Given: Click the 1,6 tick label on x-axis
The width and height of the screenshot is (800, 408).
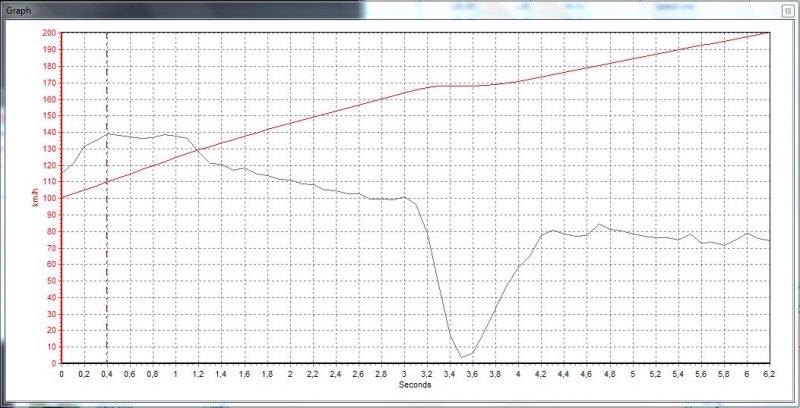Looking at the screenshot, I should [x=244, y=374].
